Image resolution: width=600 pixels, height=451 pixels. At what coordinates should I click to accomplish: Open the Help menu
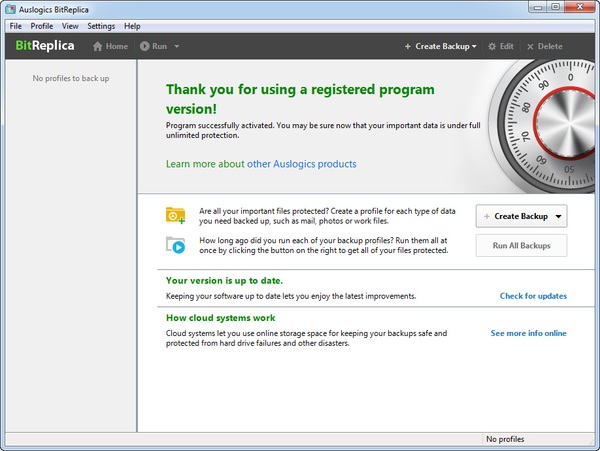(132, 25)
